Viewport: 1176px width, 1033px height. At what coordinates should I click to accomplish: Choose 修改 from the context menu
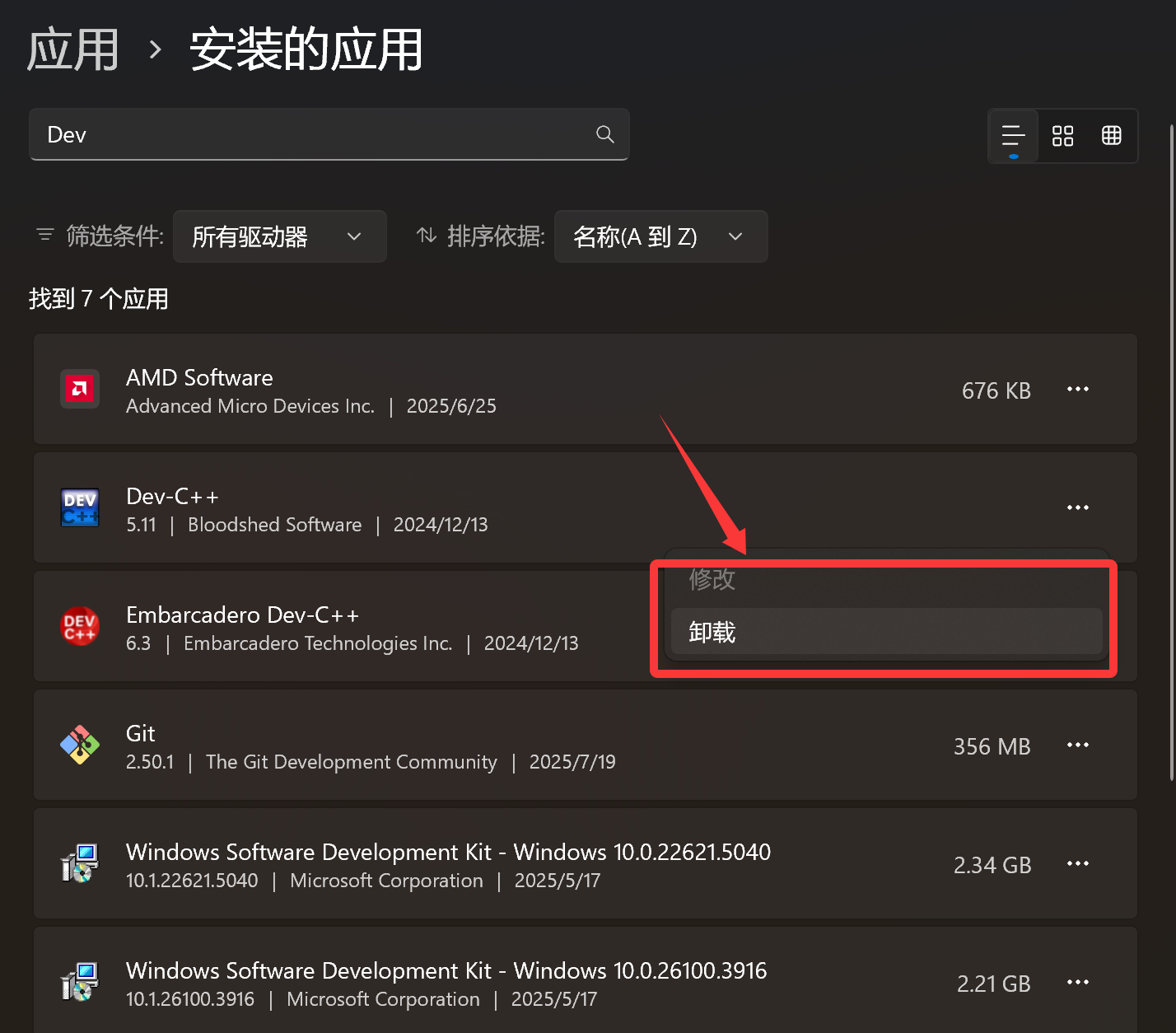tap(886, 579)
